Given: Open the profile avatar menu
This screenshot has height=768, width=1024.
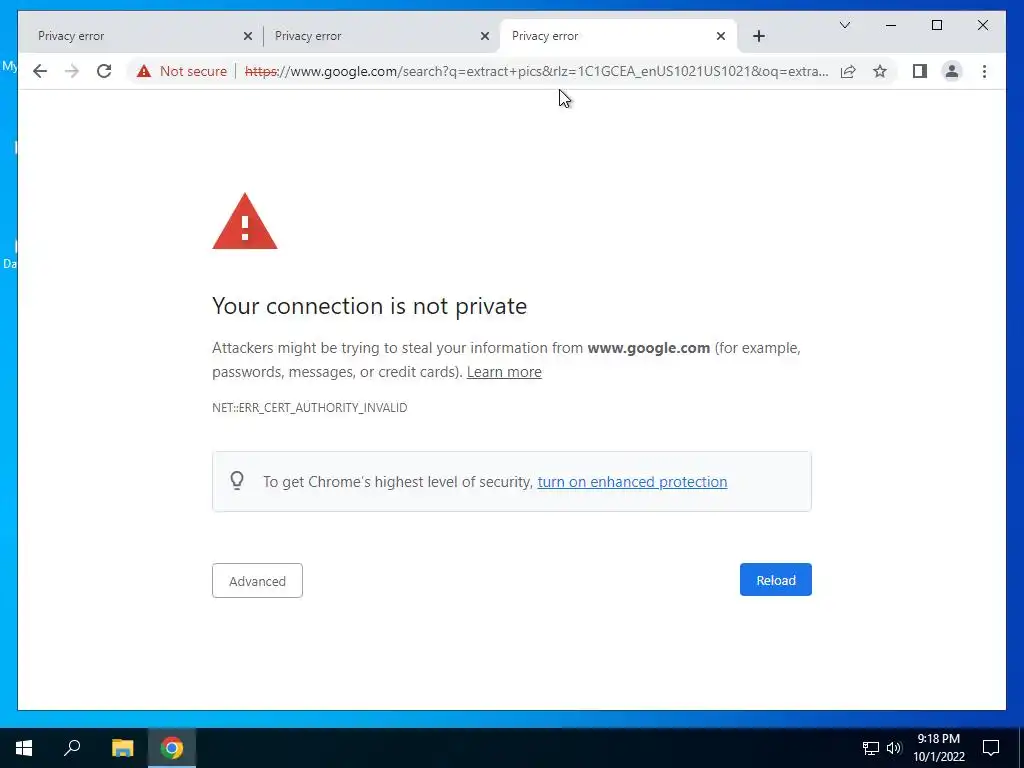Looking at the screenshot, I should (952, 71).
